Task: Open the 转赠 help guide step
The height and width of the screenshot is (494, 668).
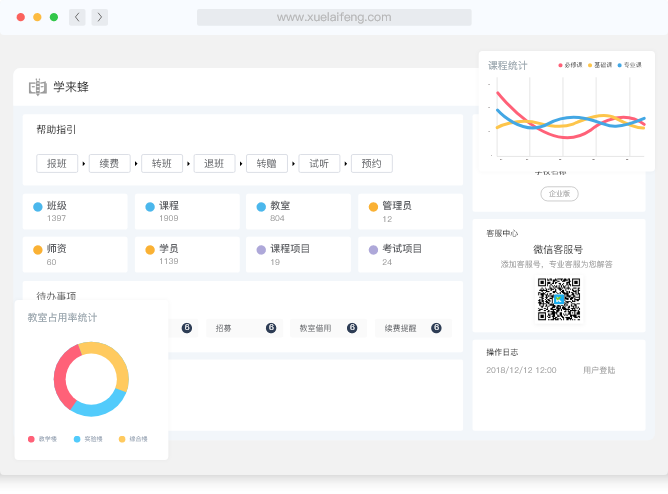Action: point(267,164)
